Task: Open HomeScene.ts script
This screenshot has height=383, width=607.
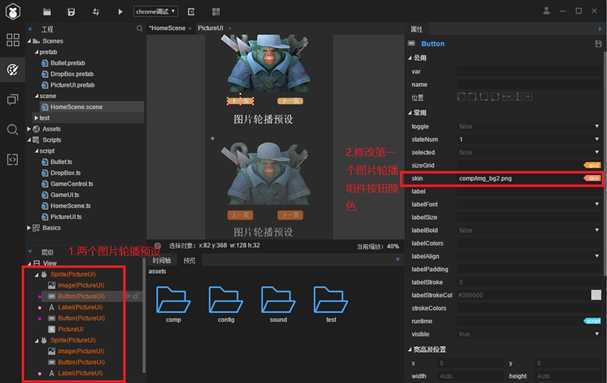Action: [70, 206]
